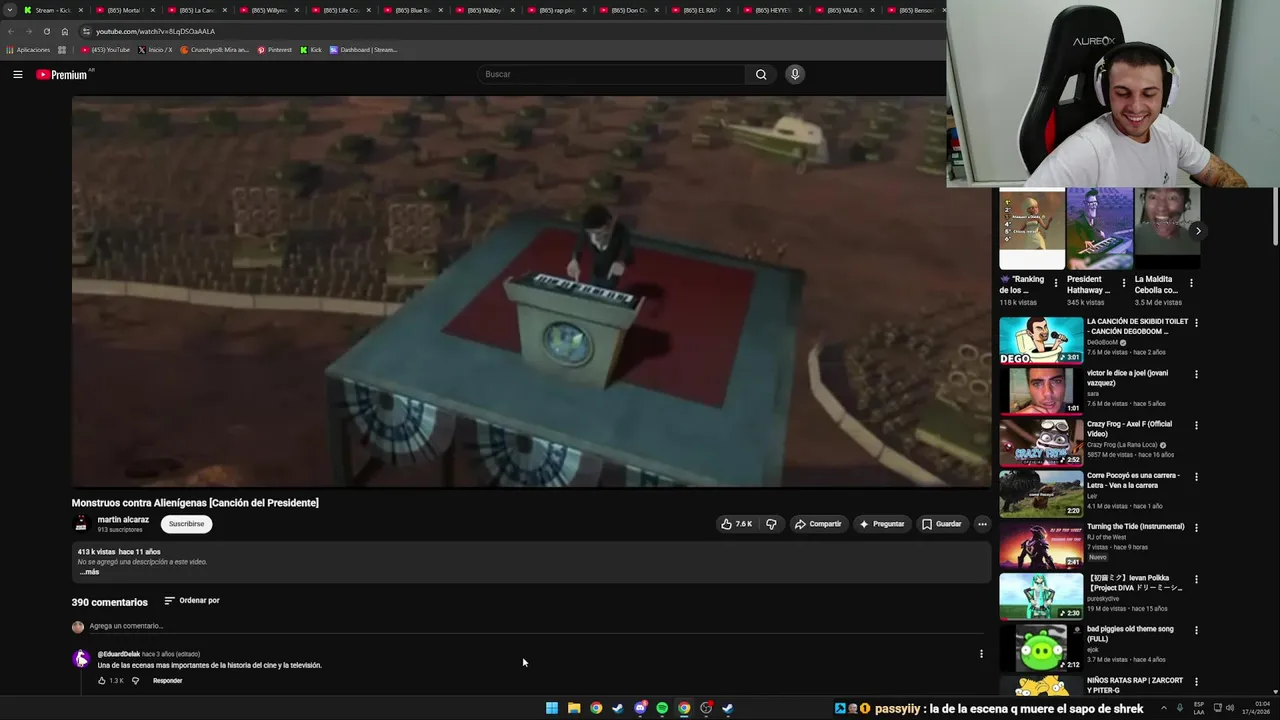Open the @EduardDelak profile link
The height and width of the screenshot is (720, 1280).
pos(118,654)
